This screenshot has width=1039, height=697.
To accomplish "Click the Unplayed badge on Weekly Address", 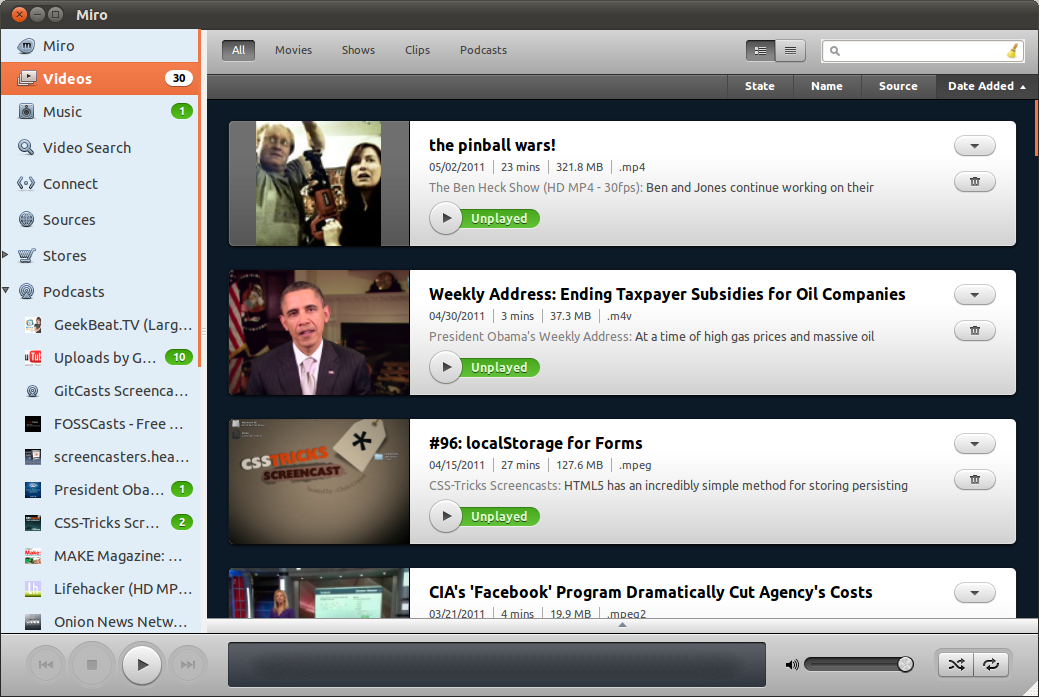I will click(500, 368).
